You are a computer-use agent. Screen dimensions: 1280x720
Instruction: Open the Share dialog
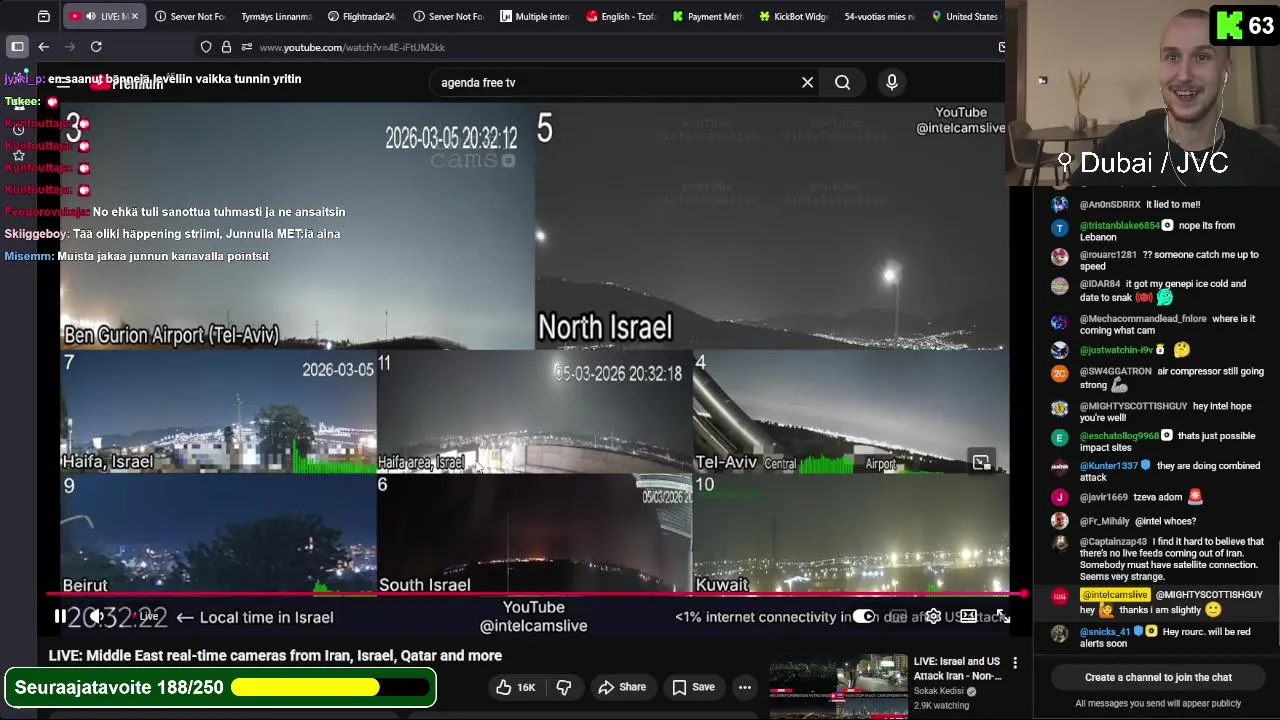[622, 687]
